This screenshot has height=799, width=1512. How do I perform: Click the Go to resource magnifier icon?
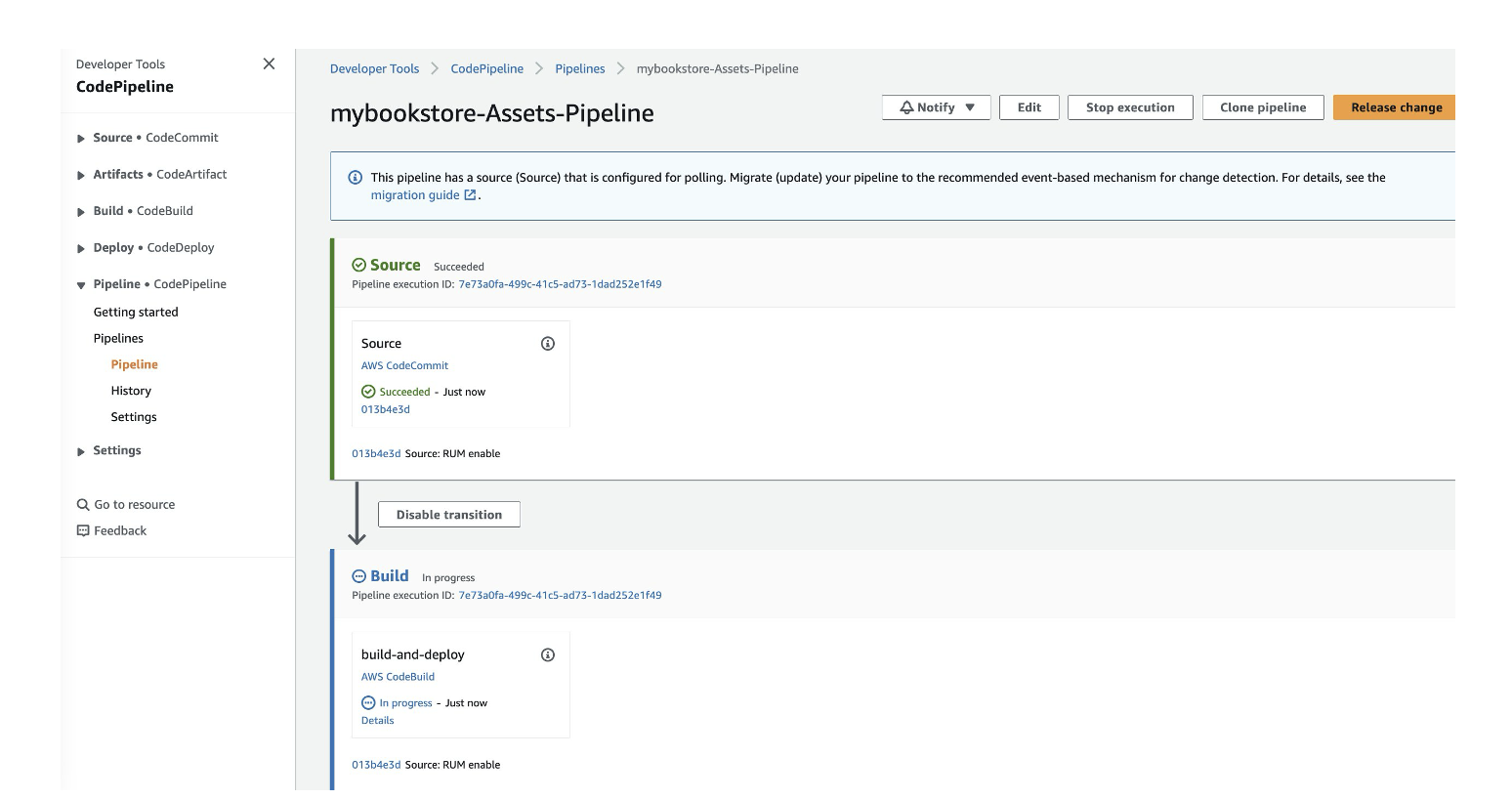82,504
